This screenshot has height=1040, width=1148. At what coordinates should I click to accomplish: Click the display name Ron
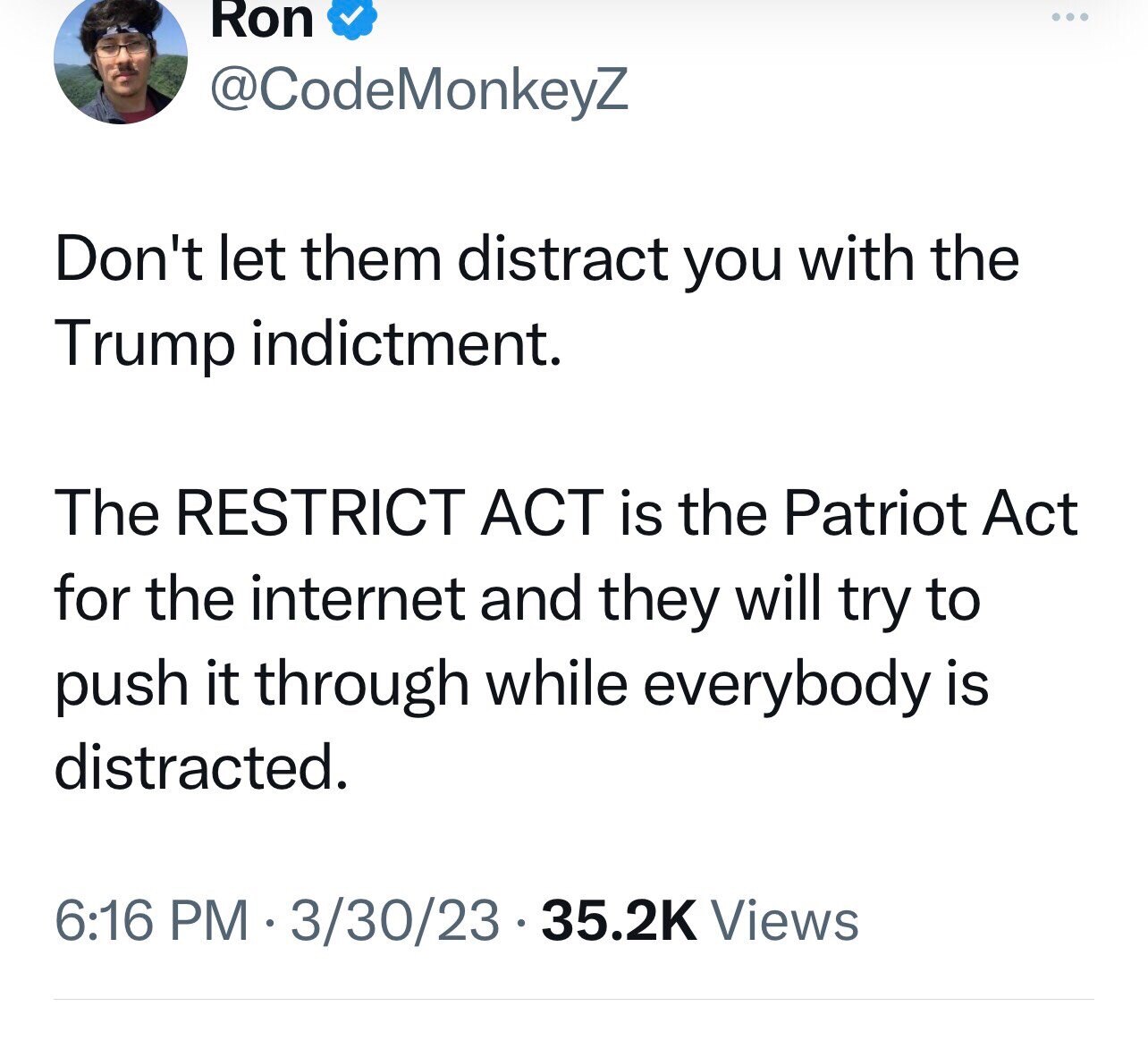pos(262,20)
